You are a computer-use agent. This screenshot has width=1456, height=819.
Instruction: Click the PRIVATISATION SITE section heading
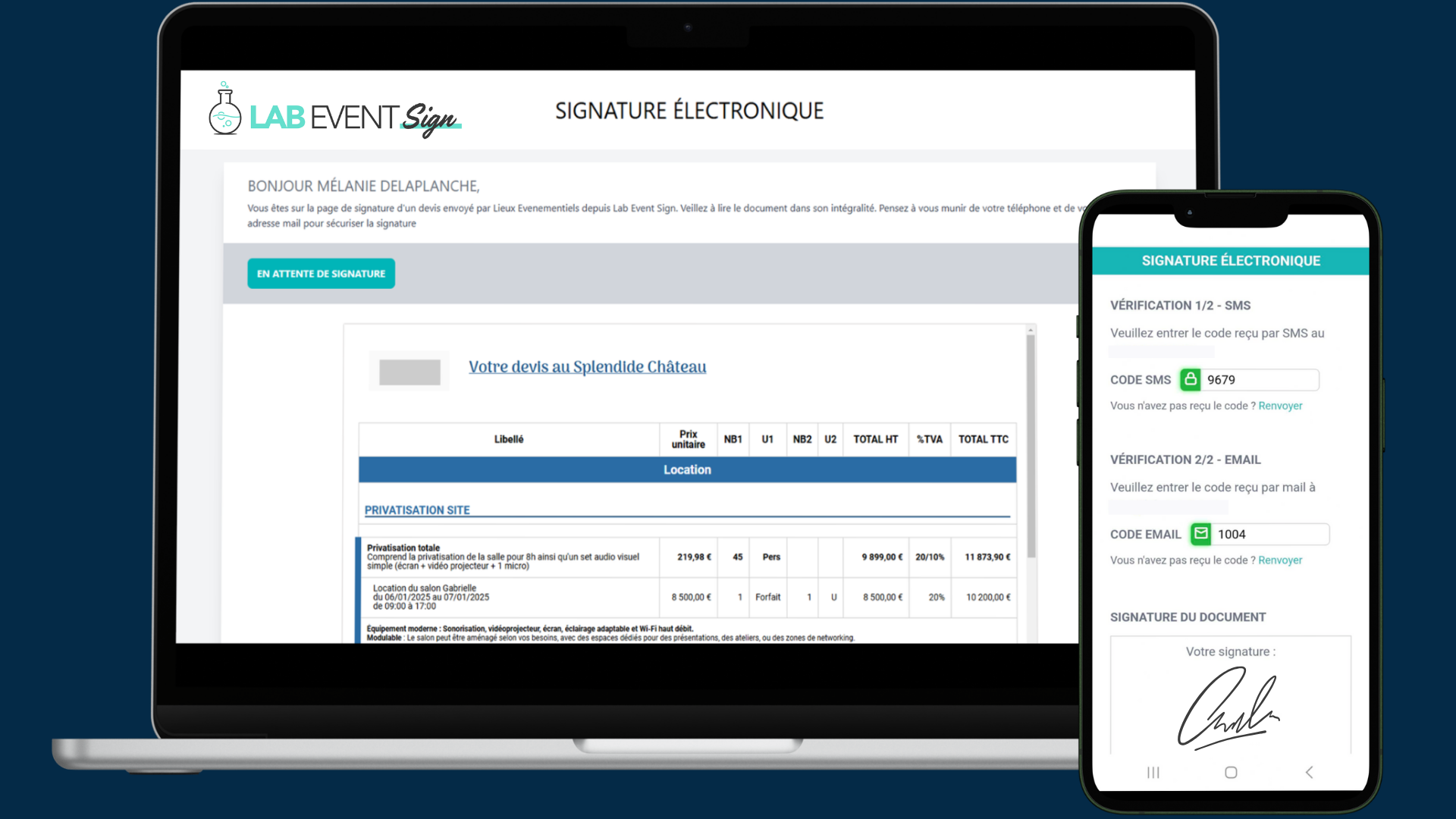417,510
